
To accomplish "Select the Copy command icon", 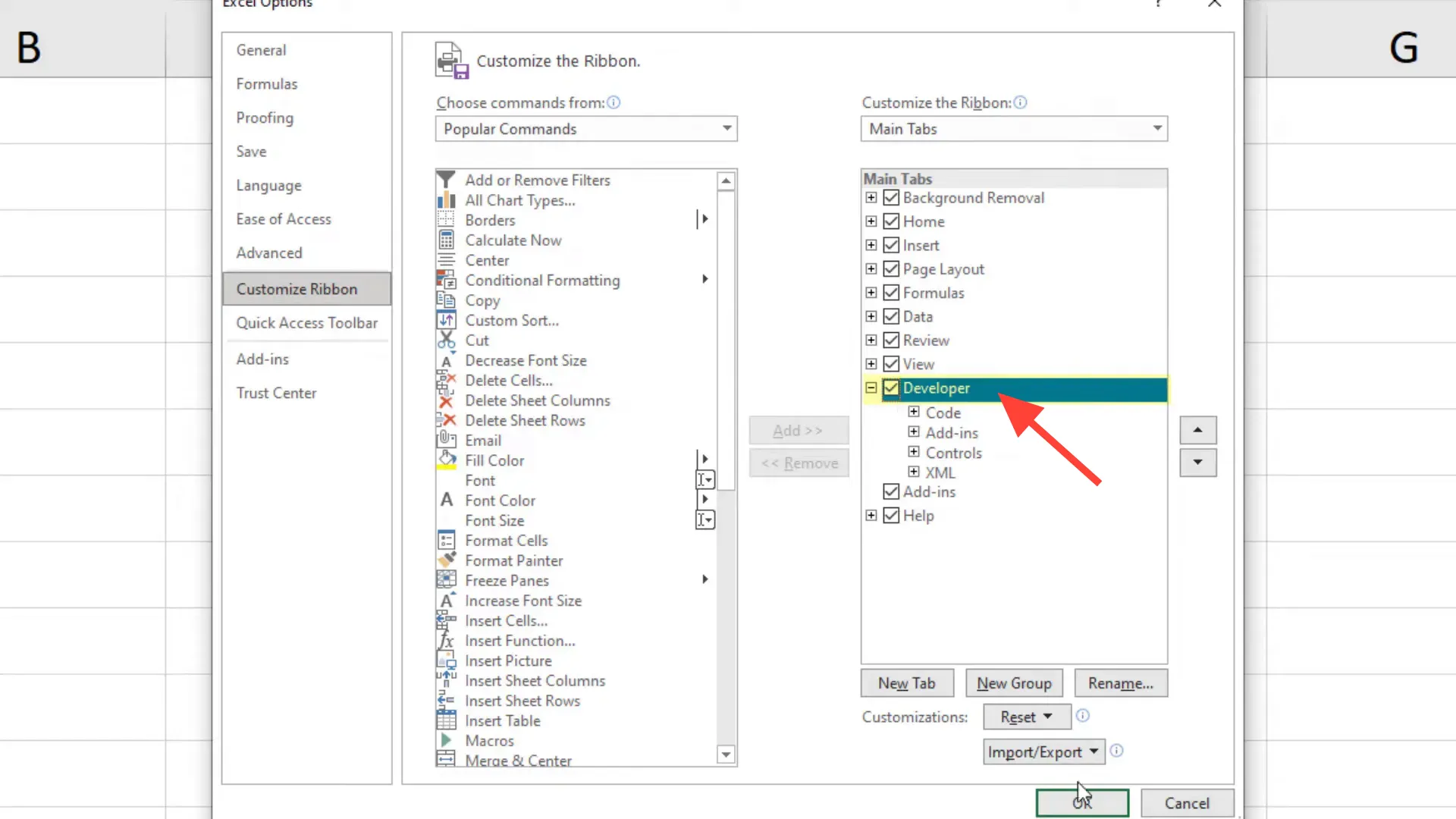I will pyautogui.click(x=447, y=300).
